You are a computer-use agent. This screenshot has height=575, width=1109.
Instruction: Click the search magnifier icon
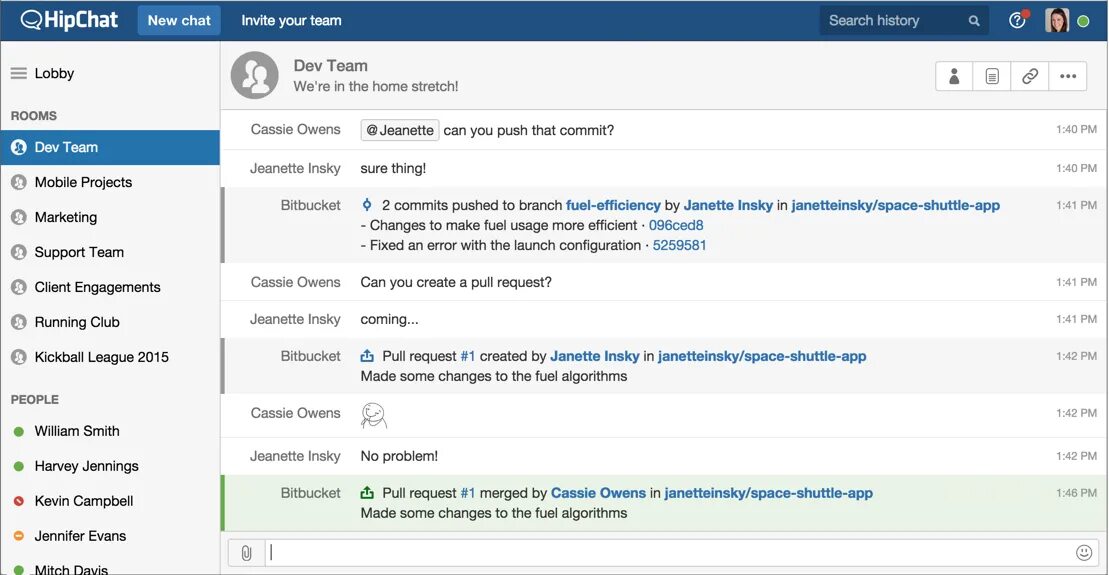point(974,21)
